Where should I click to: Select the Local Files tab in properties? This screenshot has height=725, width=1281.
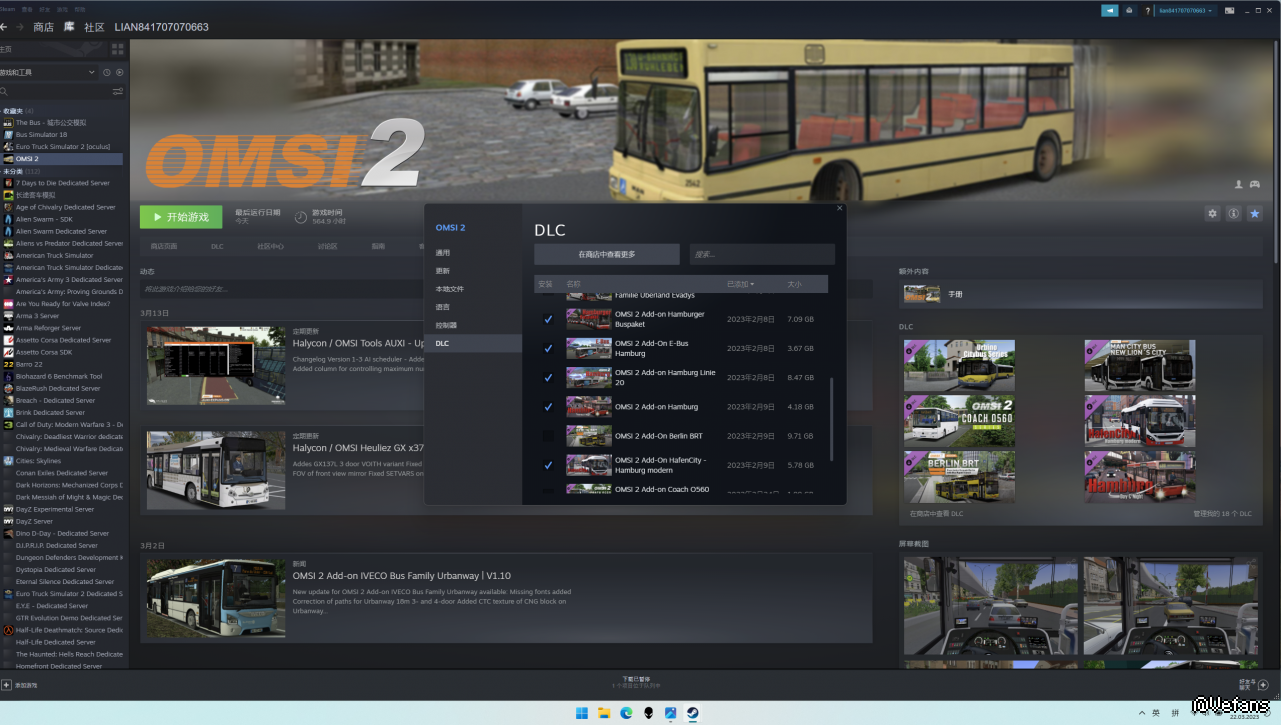click(450, 289)
